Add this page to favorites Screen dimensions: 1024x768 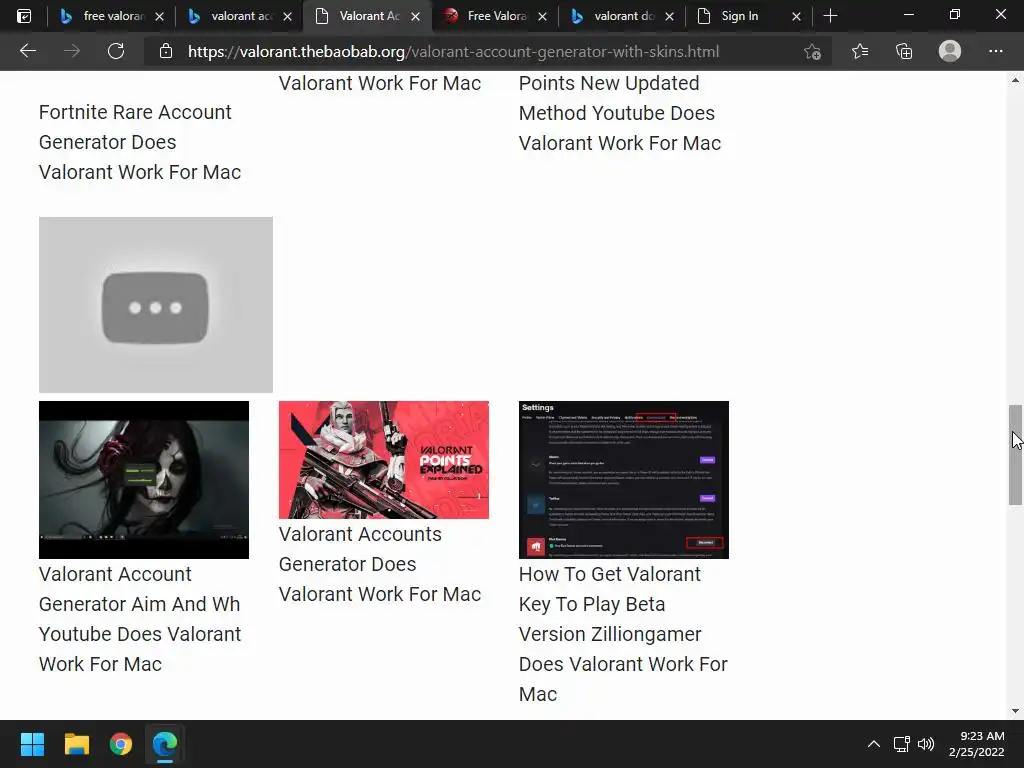tap(812, 52)
